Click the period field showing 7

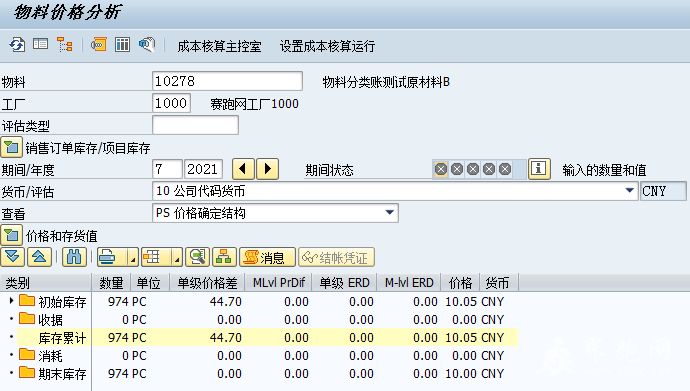point(167,169)
